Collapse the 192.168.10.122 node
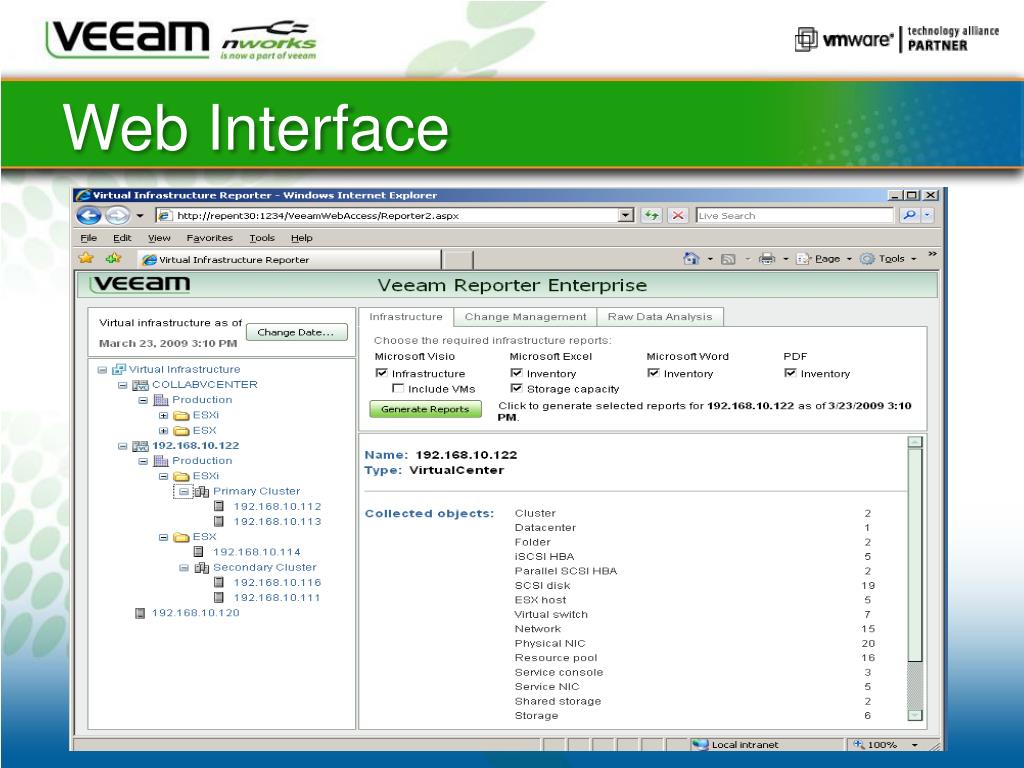 pos(122,446)
